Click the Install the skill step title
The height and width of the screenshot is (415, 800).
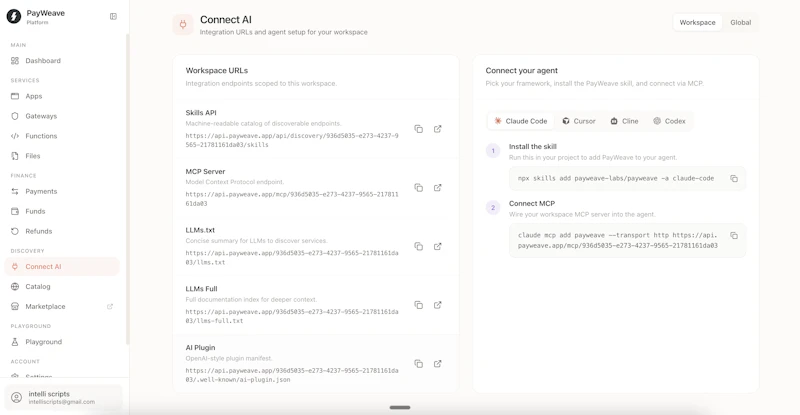[x=533, y=147]
